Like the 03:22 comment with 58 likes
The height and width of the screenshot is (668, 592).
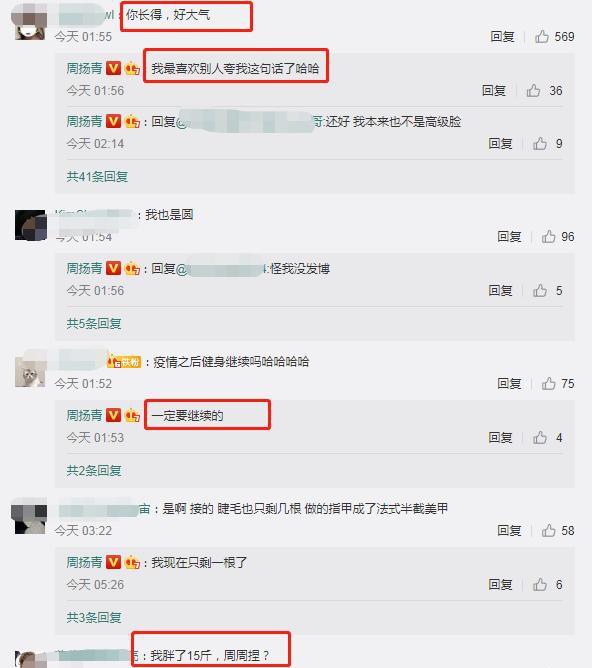(549, 530)
